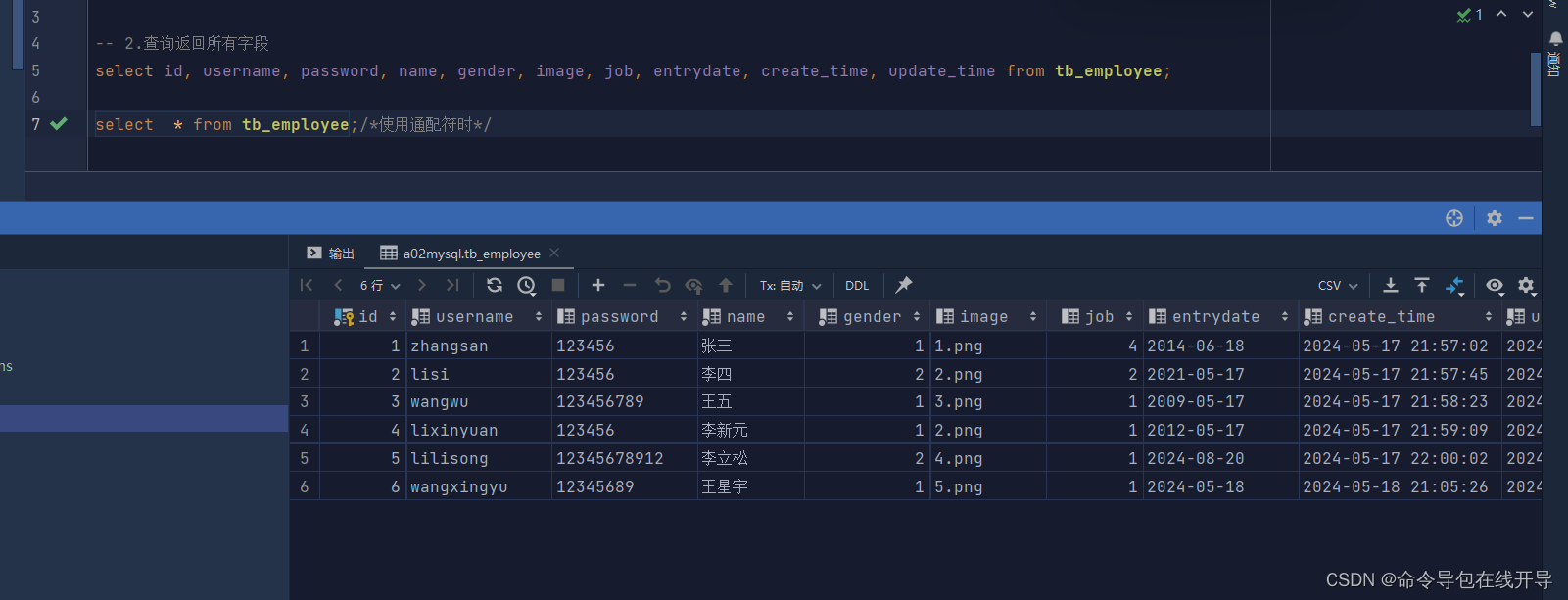This screenshot has width=1568, height=600.
Task: Export data download icon
Action: coord(1390,285)
